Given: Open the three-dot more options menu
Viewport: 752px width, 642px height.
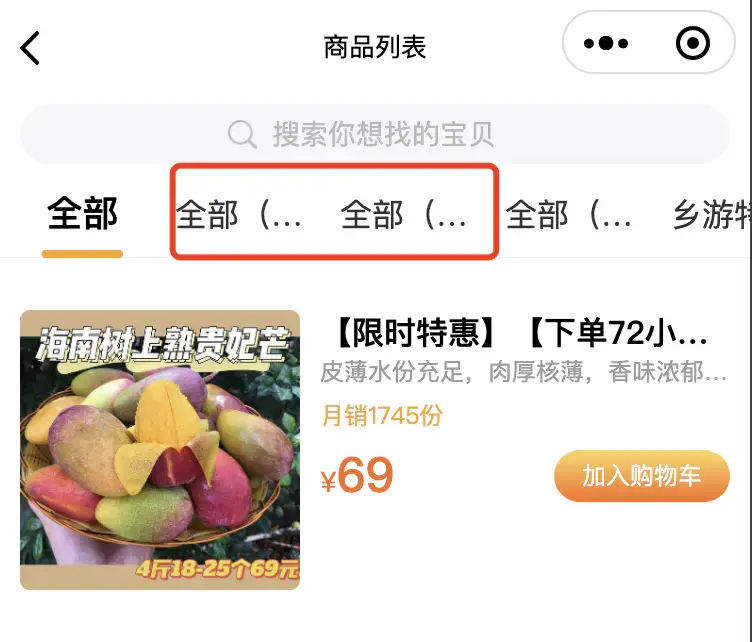Looking at the screenshot, I should point(606,43).
